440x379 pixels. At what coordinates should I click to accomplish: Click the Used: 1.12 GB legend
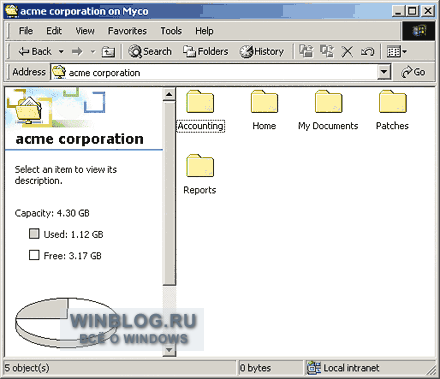point(66,234)
